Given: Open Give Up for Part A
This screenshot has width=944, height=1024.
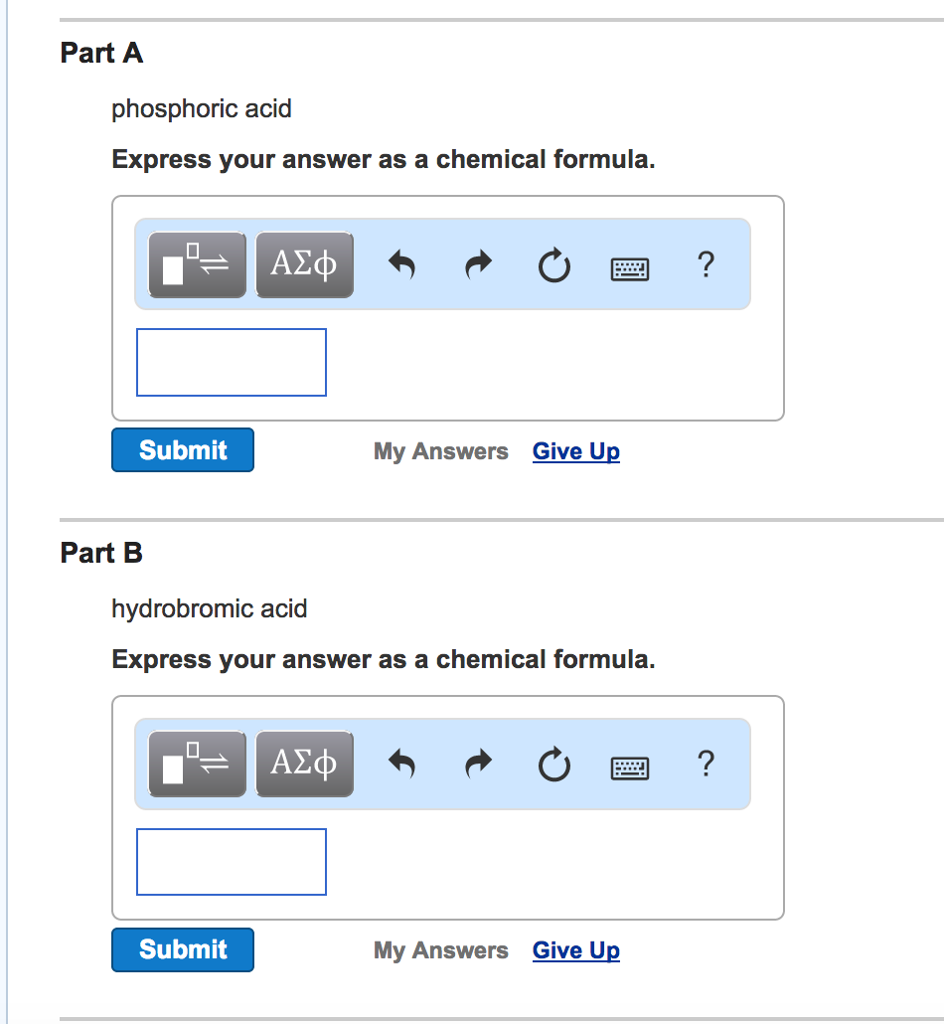Looking at the screenshot, I should pyautogui.click(x=575, y=451).
